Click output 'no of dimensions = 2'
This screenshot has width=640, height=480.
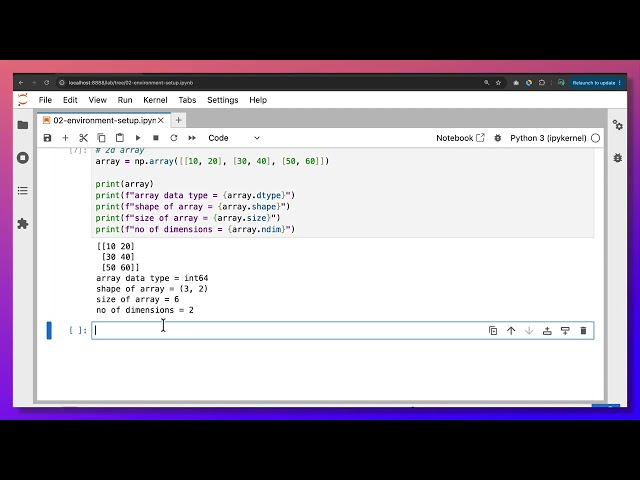145,310
